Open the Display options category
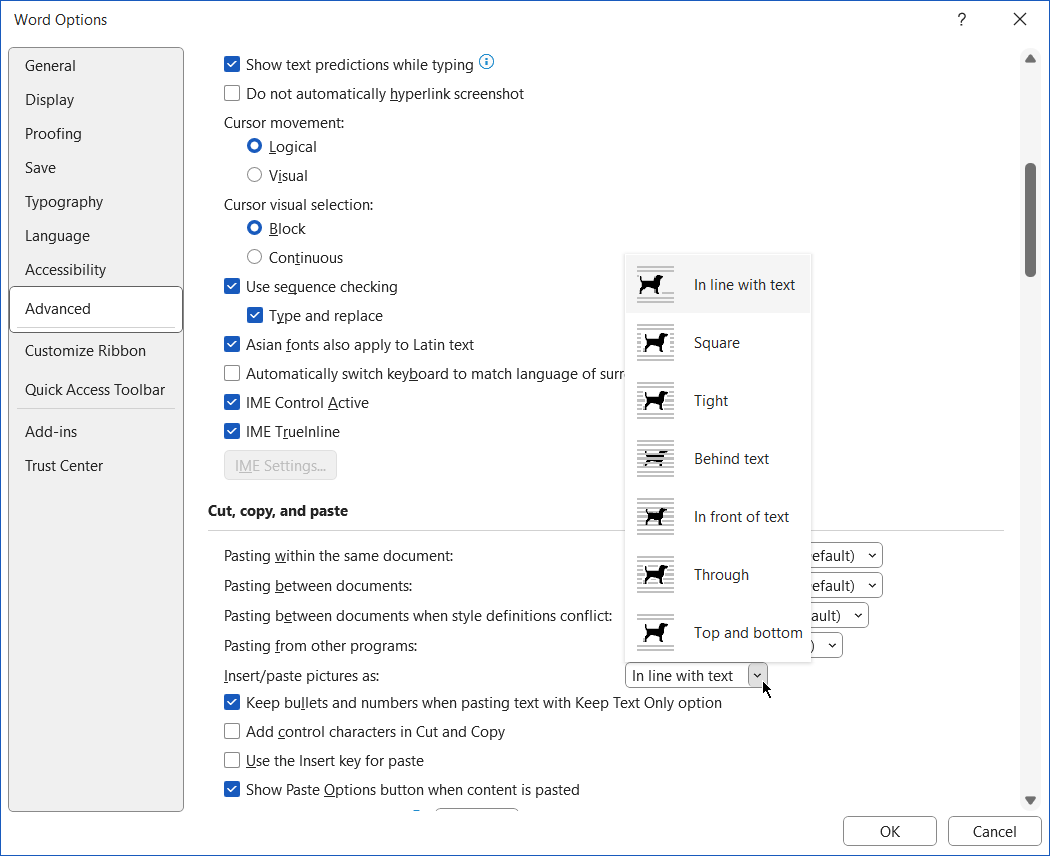 coord(96,100)
